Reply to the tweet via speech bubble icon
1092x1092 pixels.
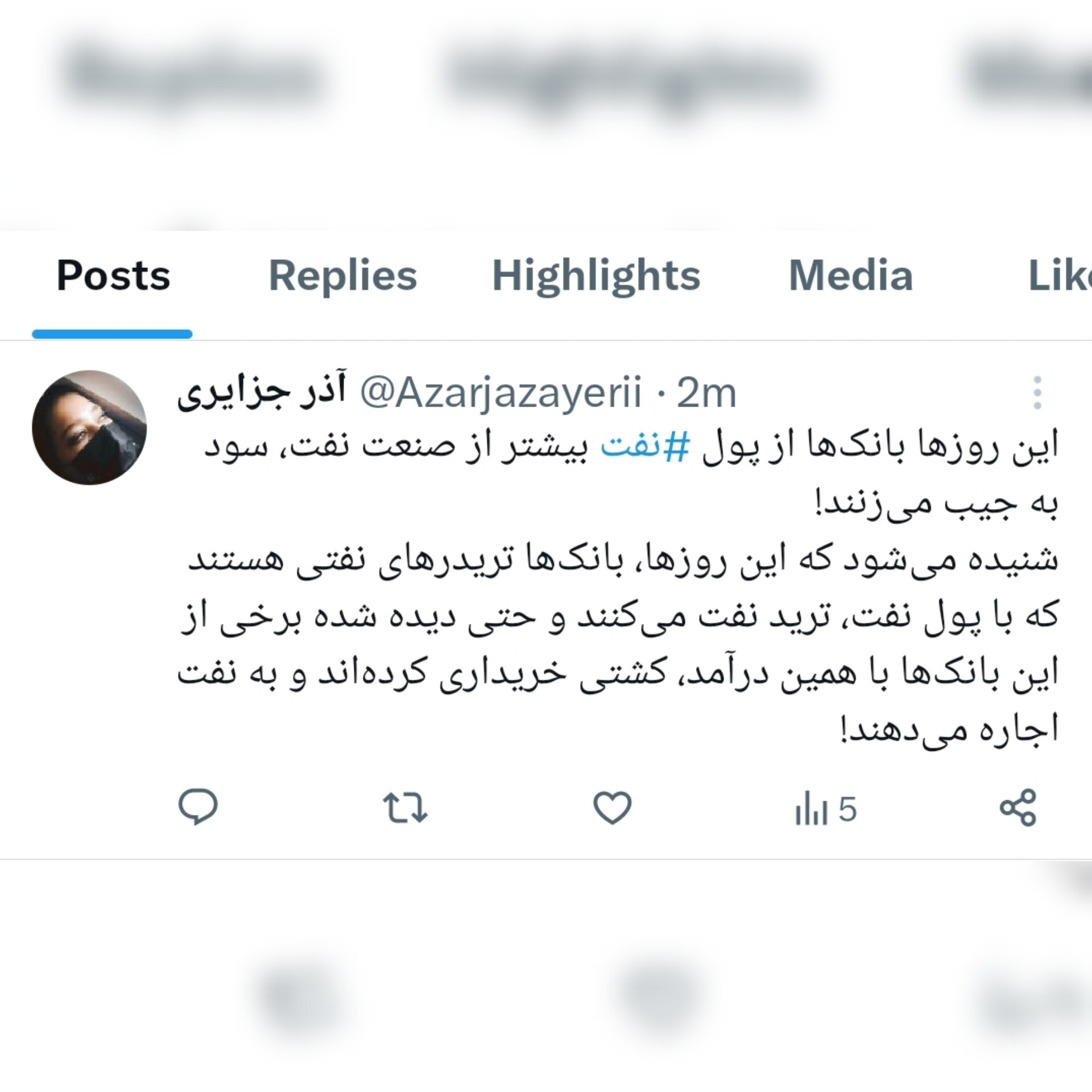tap(198, 808)
